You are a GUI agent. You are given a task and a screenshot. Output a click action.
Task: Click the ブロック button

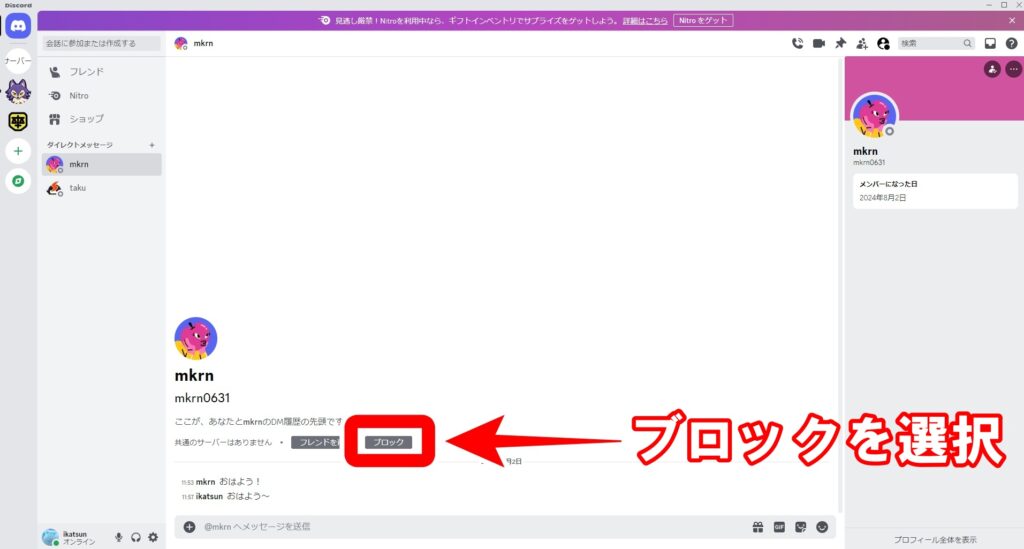tap(389, 443)
